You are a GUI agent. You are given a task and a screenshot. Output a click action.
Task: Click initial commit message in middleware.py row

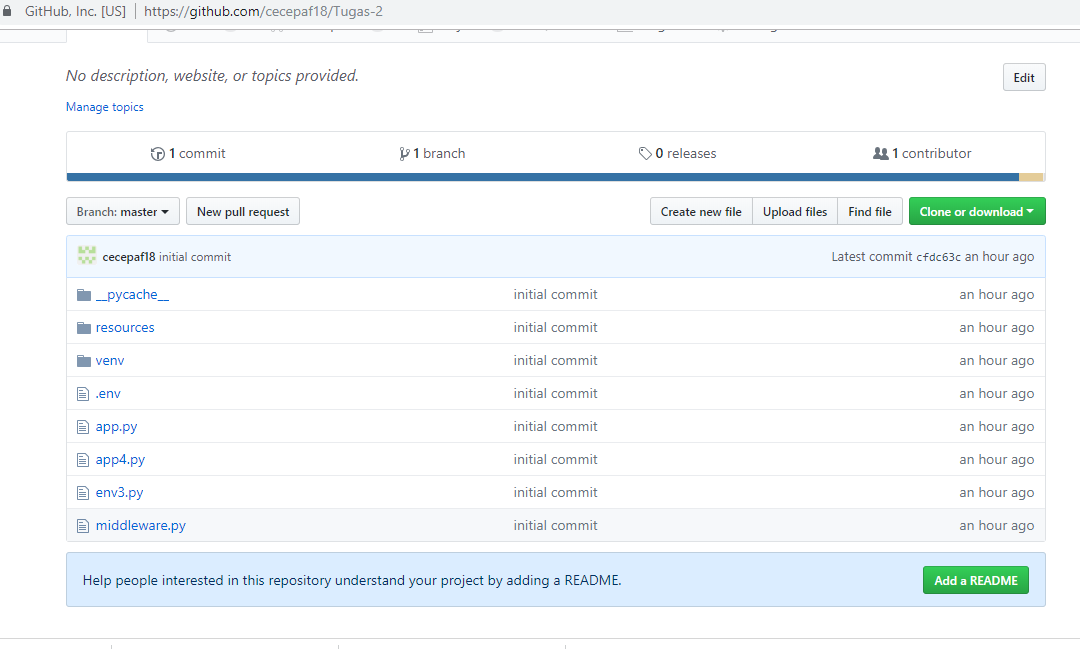555,526
